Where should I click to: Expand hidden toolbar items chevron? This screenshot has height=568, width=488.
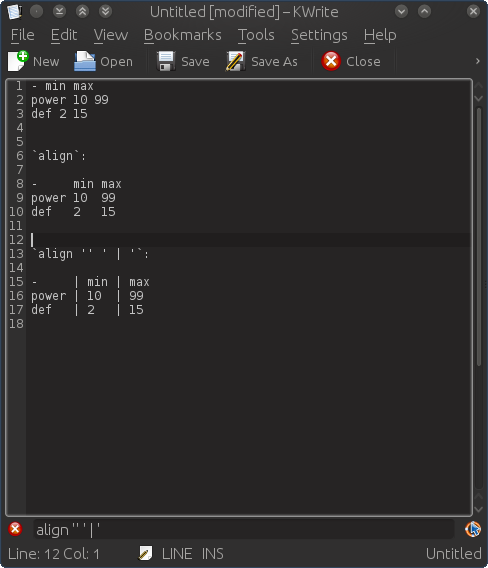pos(477,61)
